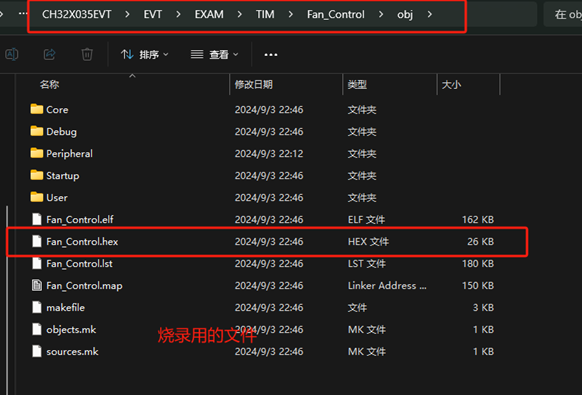Image resolution: width=582 pixels, height=395 pixels.
Task: Select the Fan_Control.map file icon
Action: [x=37, y=285]
